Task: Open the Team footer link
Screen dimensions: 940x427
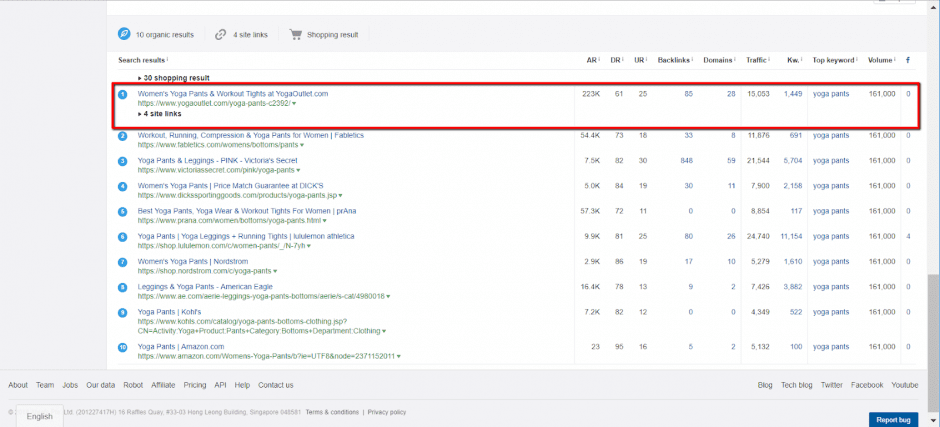Action: pyautogui.click(x=45, y=385)
